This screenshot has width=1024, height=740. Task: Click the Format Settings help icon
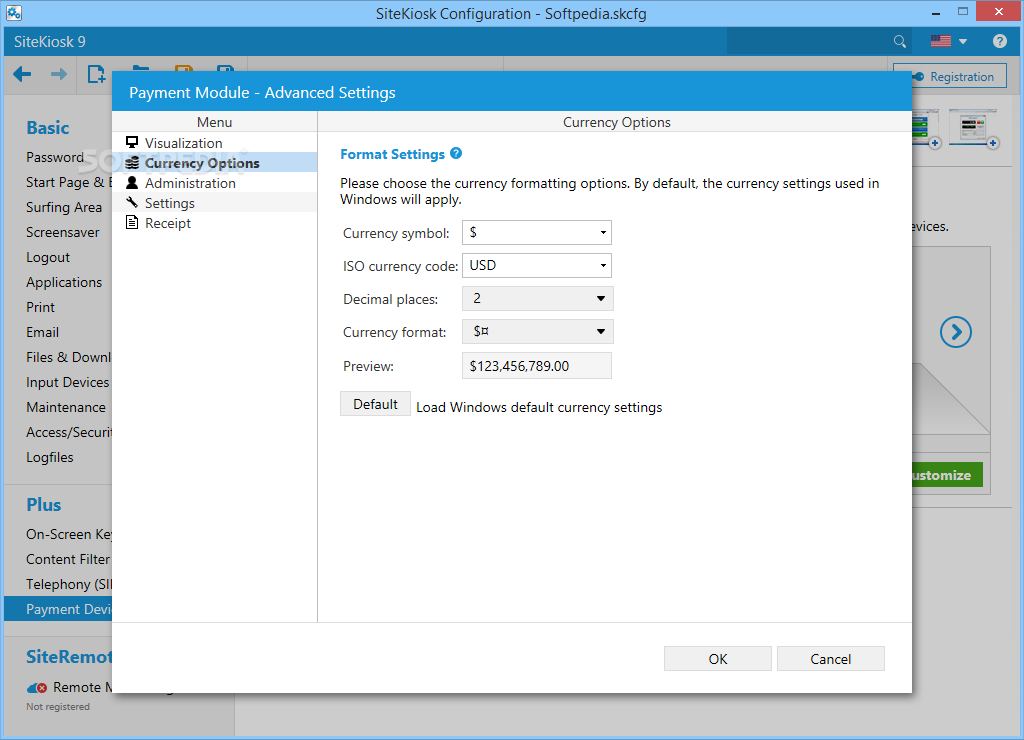(456, 153)
